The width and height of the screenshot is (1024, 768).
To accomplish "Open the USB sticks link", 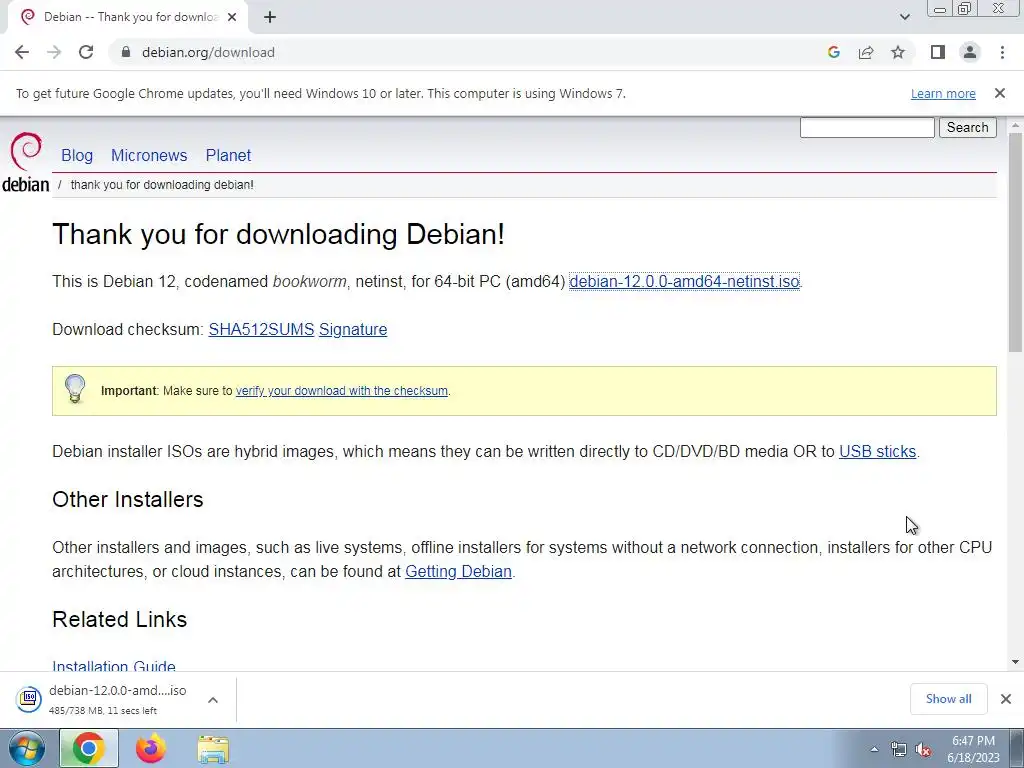I will 877,451.
